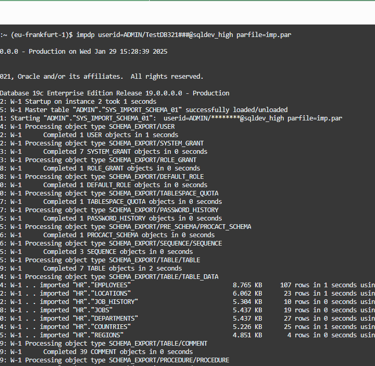
Task: Click the '5.226 KB' size value
Action: 247,326
